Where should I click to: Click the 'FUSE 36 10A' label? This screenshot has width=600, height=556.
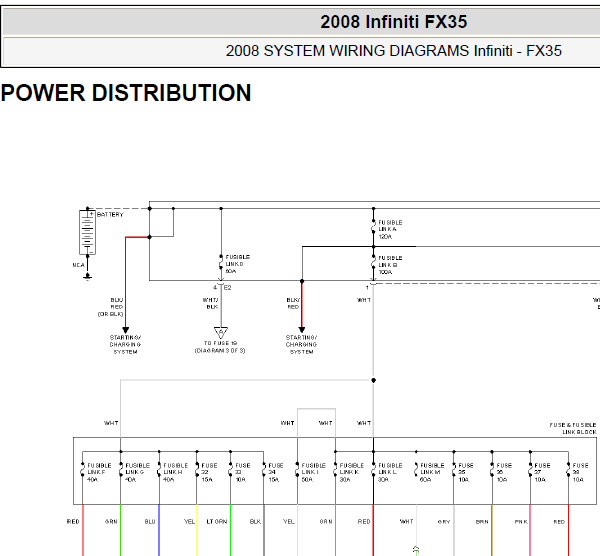pos(504,472)
